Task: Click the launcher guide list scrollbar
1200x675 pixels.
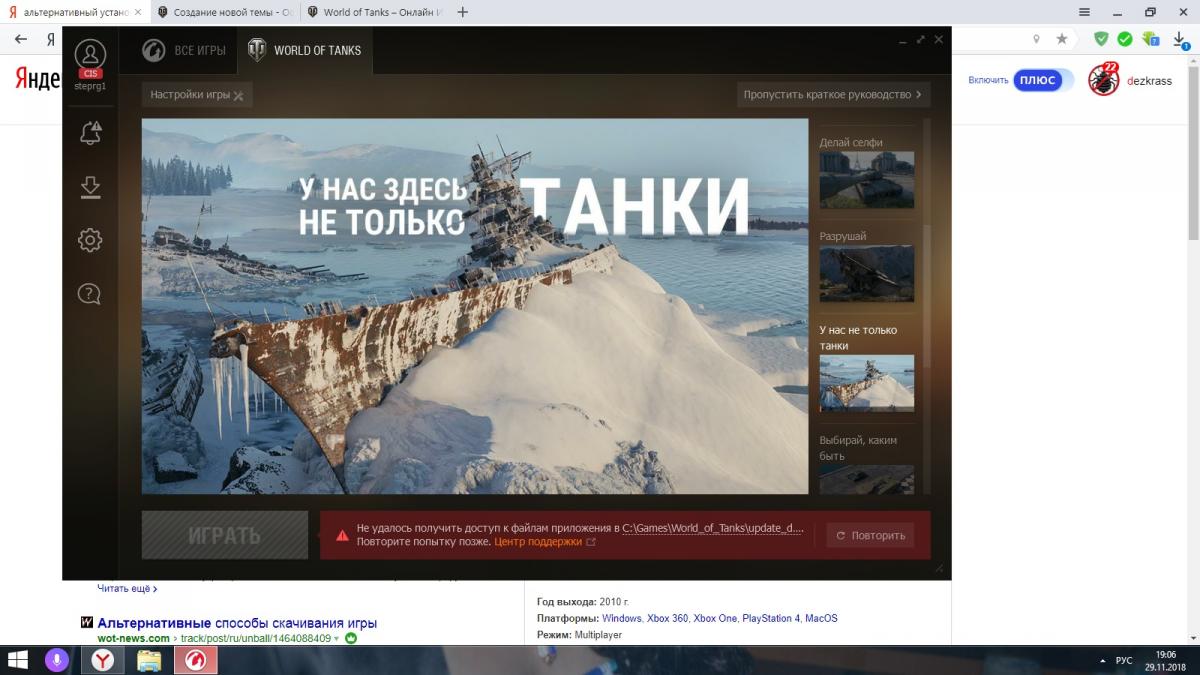Action: click(925, 295)
